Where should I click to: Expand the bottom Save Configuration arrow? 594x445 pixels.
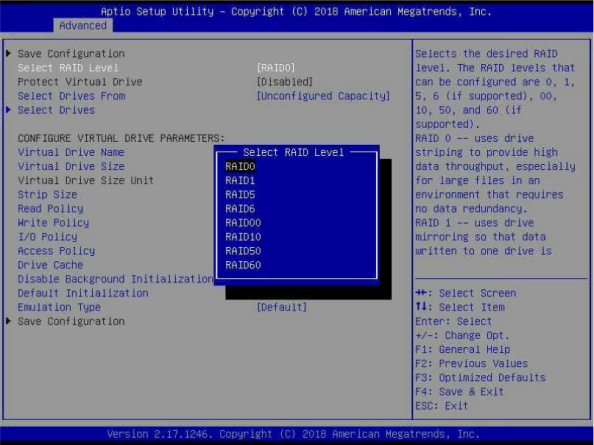(9, 321)
